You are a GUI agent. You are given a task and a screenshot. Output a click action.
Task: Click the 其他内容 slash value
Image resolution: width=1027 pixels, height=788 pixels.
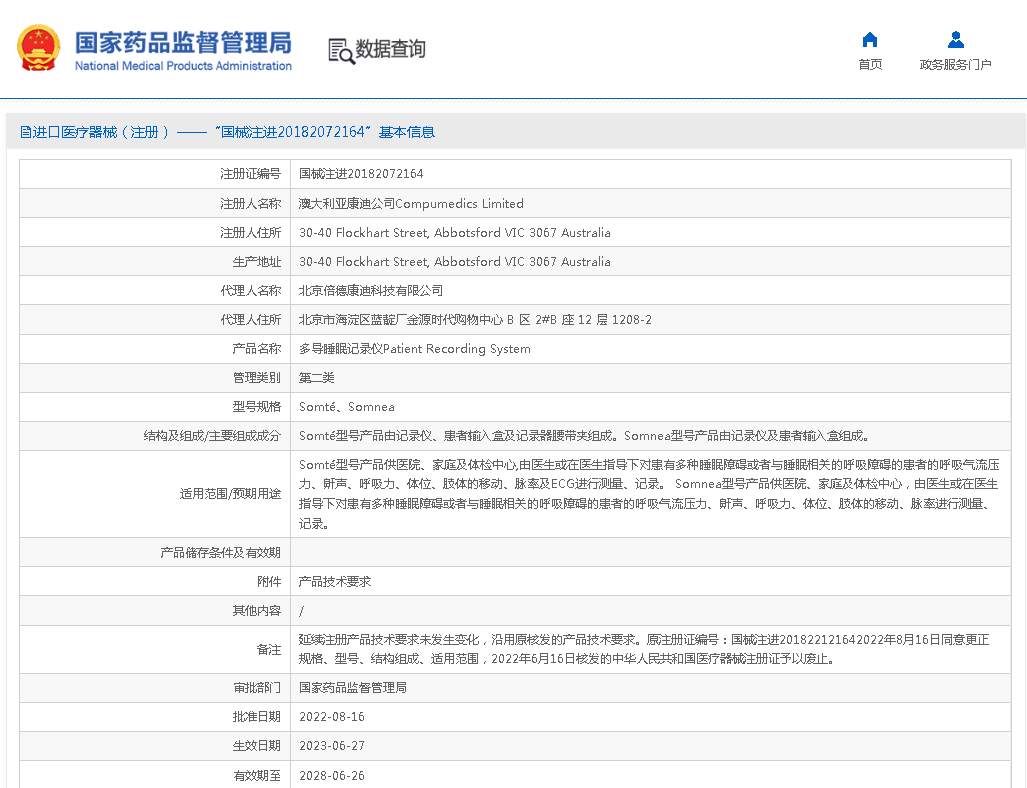pyautogui.click(x=301, y=611)
